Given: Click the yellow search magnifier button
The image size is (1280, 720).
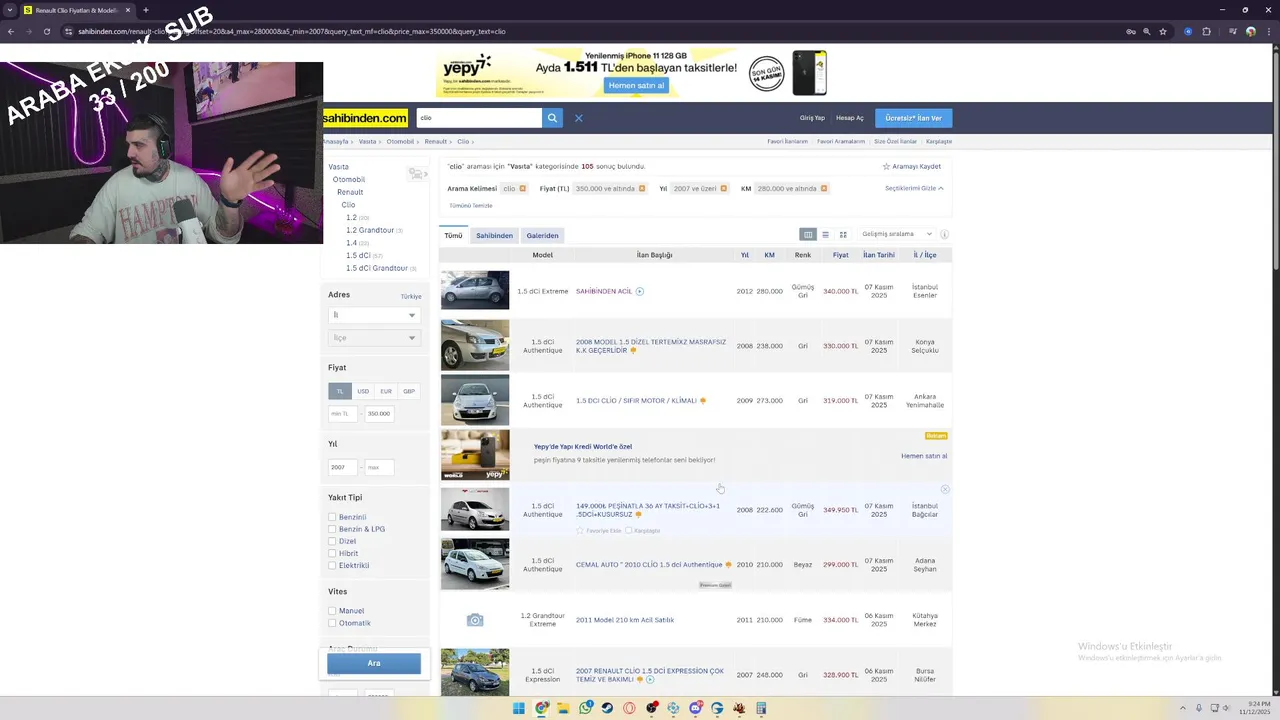Looking at the screenshot, I should click(552, 118).
